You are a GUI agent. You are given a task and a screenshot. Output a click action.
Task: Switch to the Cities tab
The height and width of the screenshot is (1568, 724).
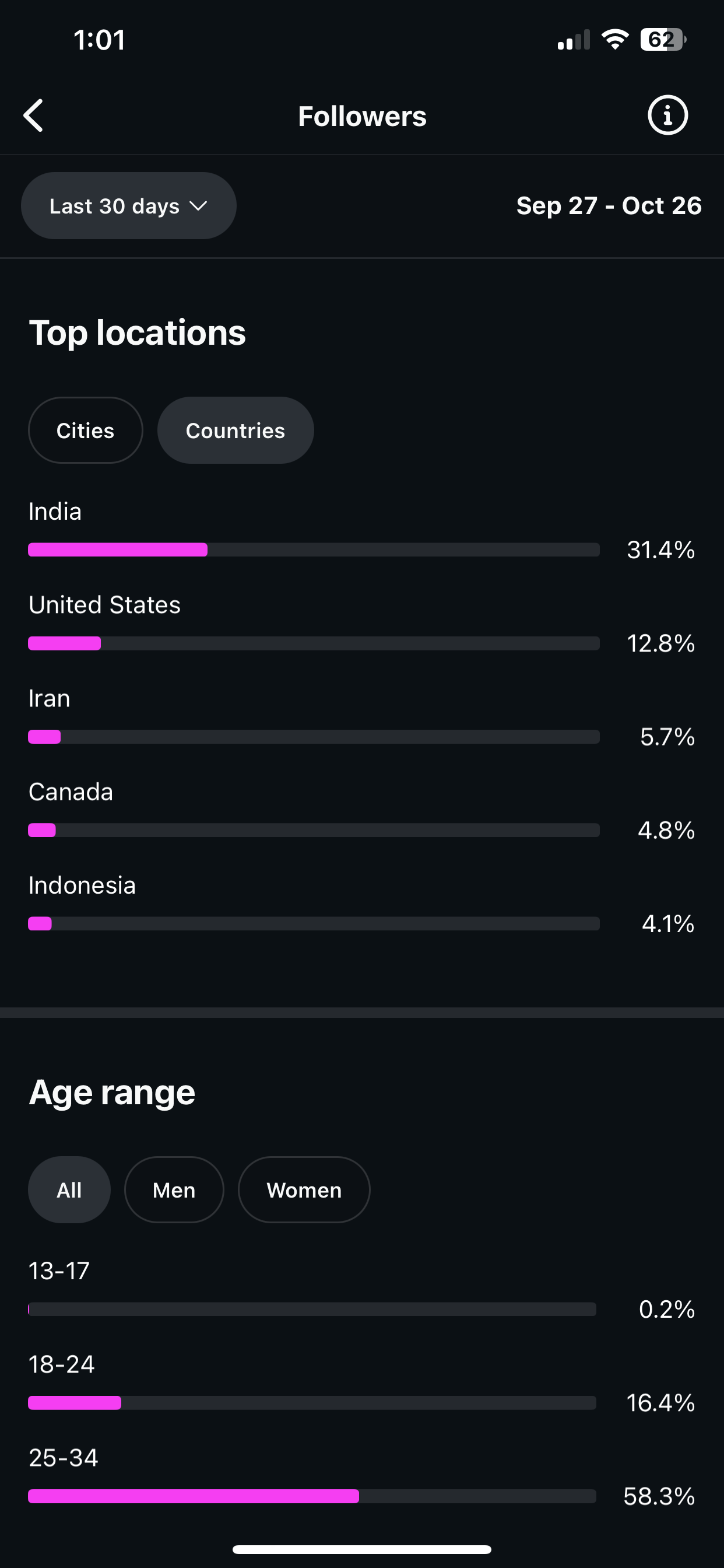[x=85, y=430]
